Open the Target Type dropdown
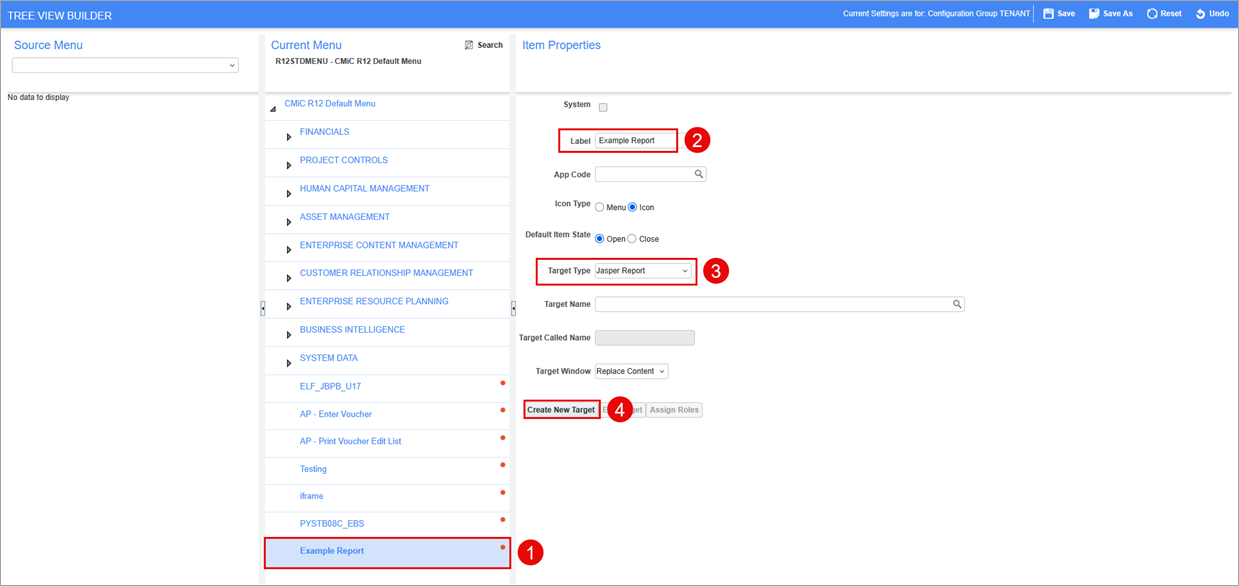The height and width of the screenshot is (586, 1239). 643,271
